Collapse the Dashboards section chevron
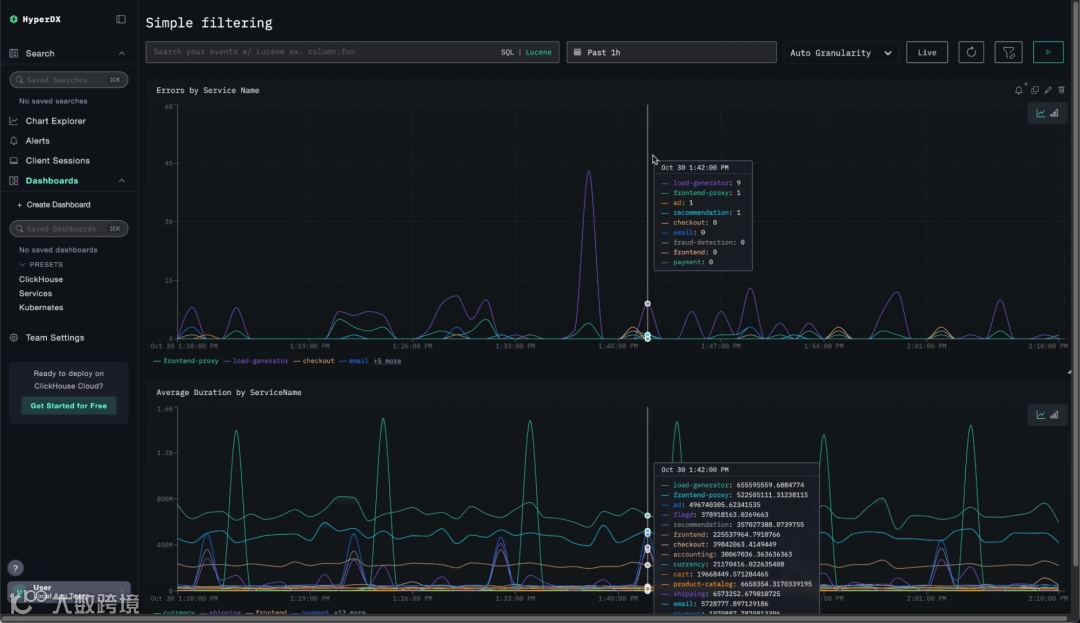This screenshot has height=623, width=1080. pyautogui.click(x=121, y=180)
